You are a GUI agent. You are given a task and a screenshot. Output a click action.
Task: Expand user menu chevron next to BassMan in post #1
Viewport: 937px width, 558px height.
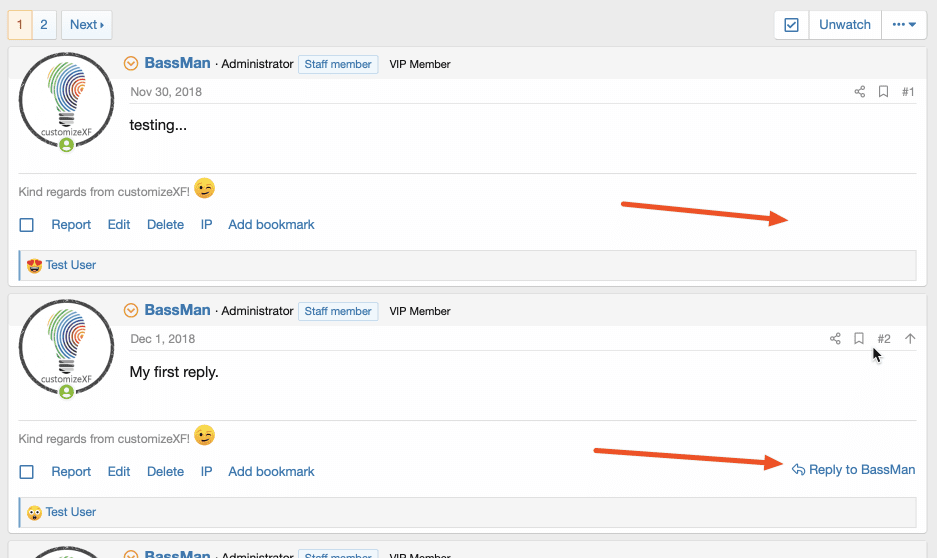coord(131,63)
